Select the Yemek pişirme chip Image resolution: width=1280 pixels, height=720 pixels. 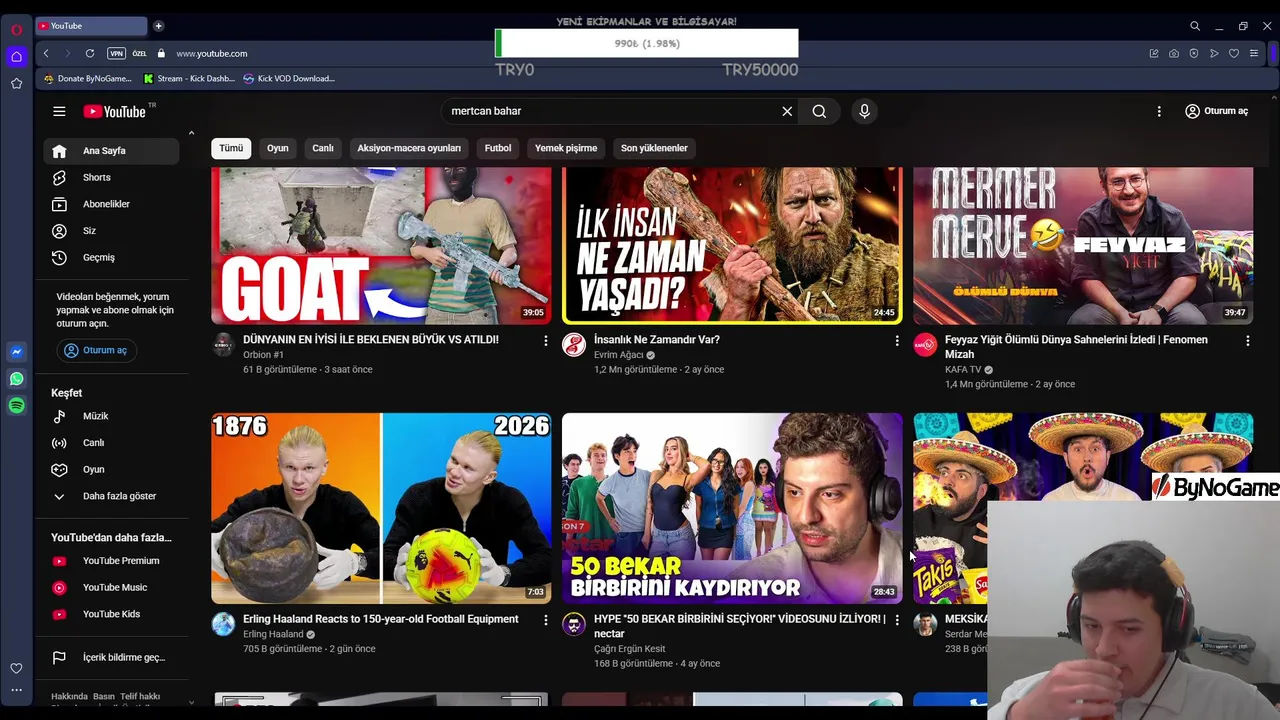point(566,148)
